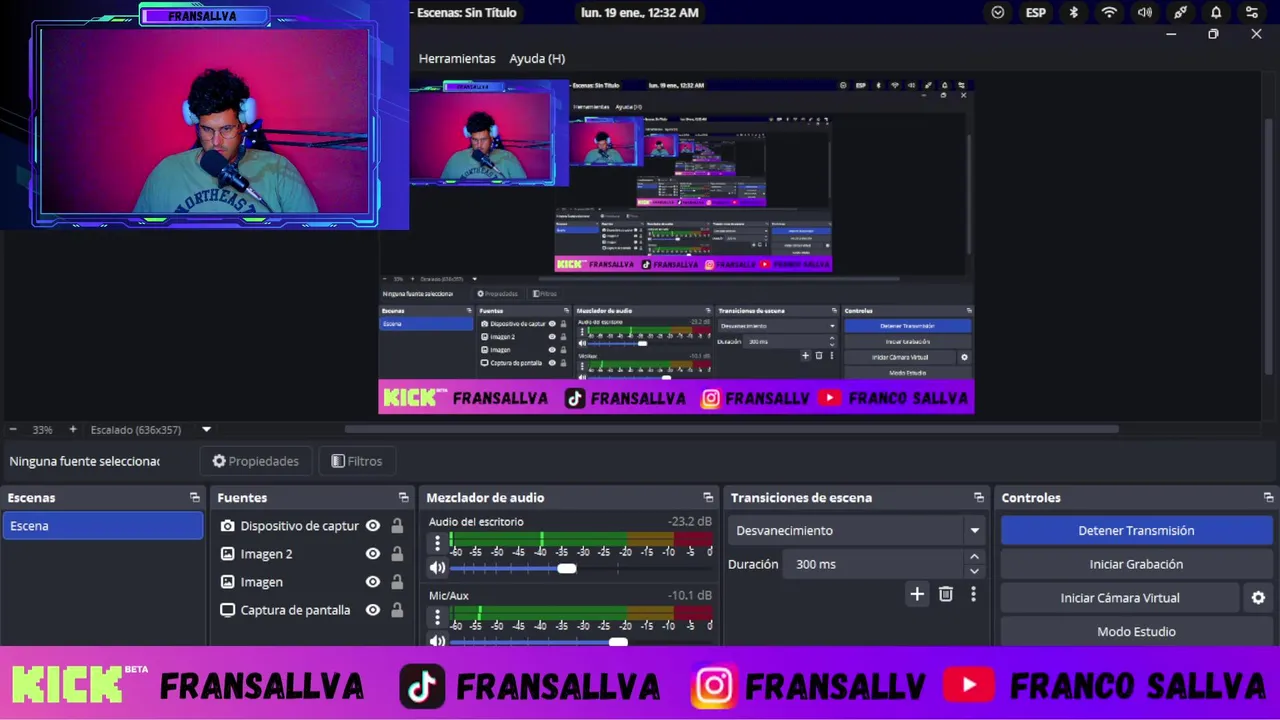Image resolution: width=1280 pixels, height=720 pixels.
Task: Open Bluetooth menu in system bar
Action: (1074, 13)
